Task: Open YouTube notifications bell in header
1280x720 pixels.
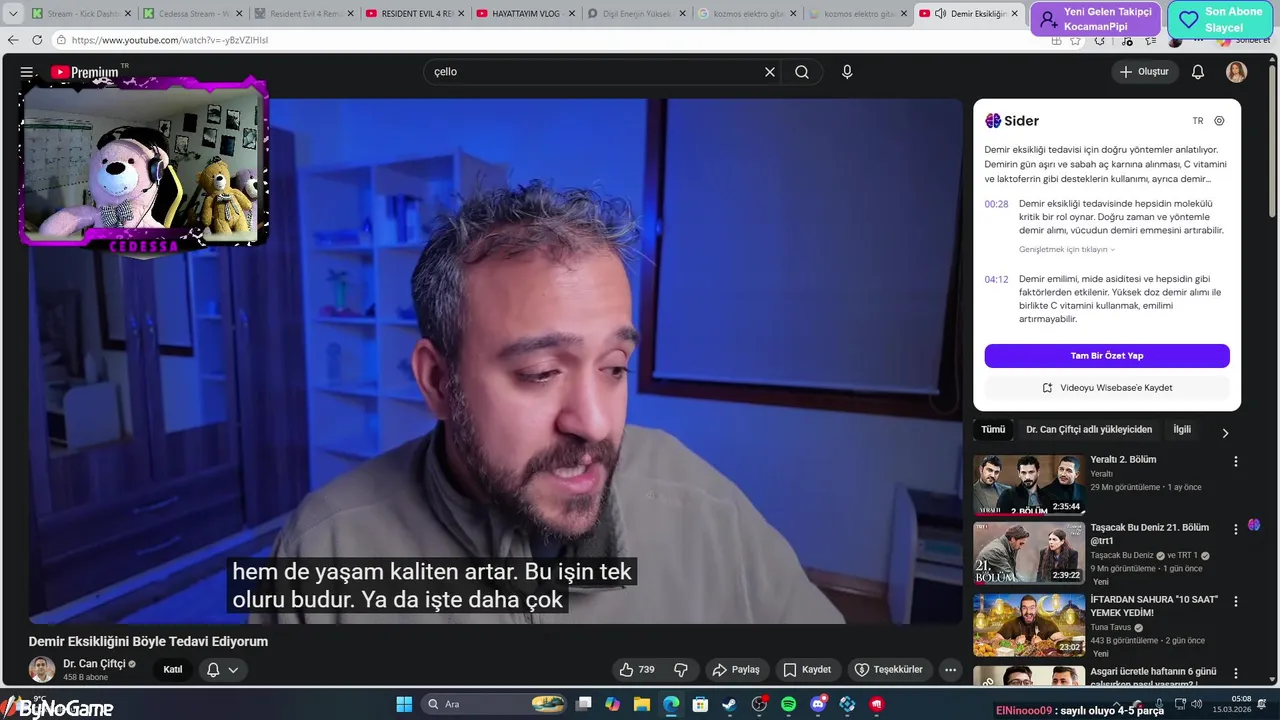Action: click(1198, 72)
